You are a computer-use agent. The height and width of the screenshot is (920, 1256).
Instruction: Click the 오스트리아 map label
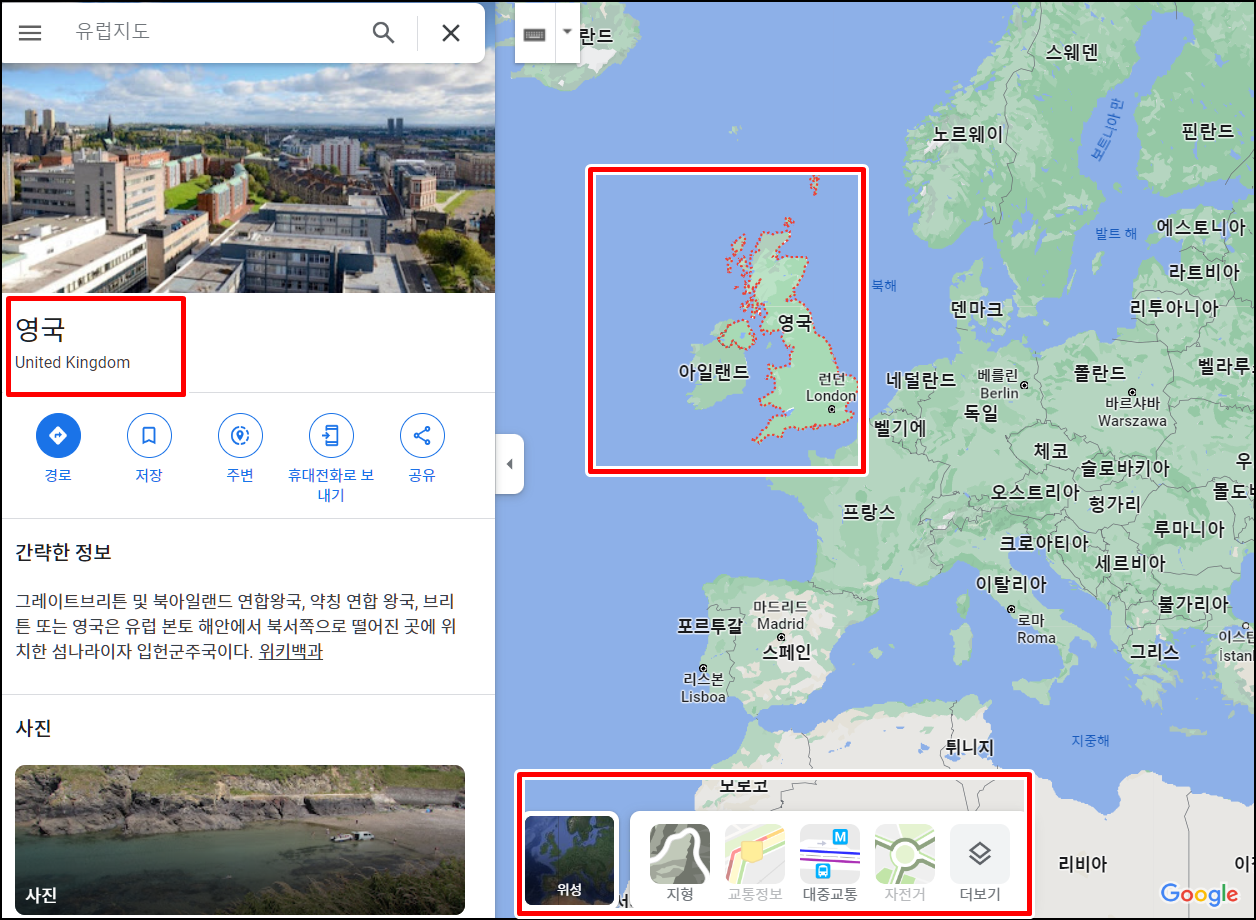(x=1035, y=492)
